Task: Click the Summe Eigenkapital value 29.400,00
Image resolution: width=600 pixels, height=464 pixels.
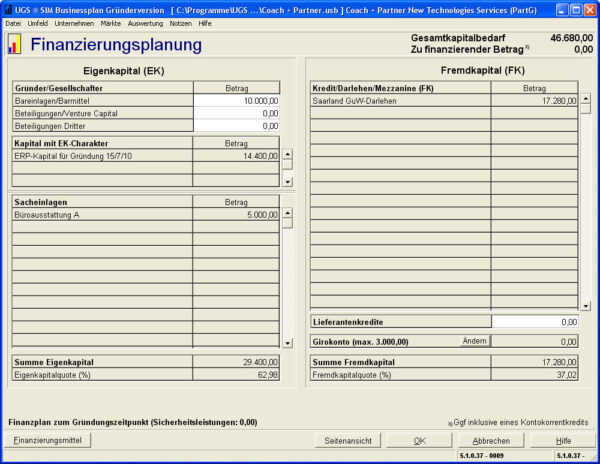Action: (x=236, y=362)
